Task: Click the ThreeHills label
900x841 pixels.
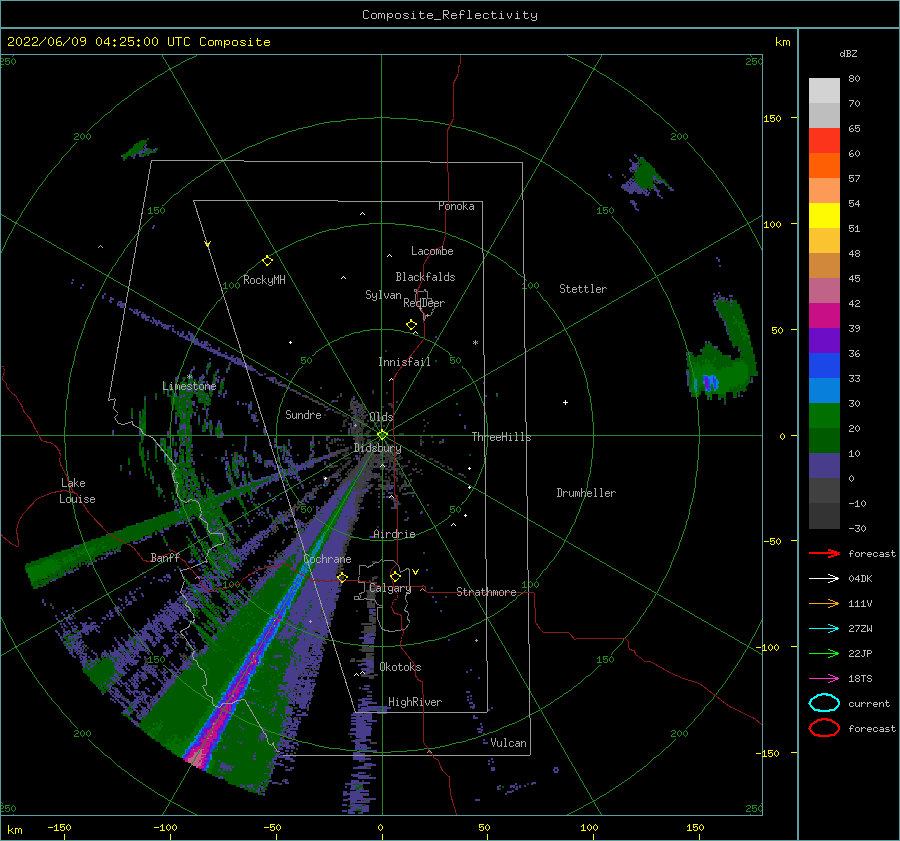Action: [x=501, y=437]
